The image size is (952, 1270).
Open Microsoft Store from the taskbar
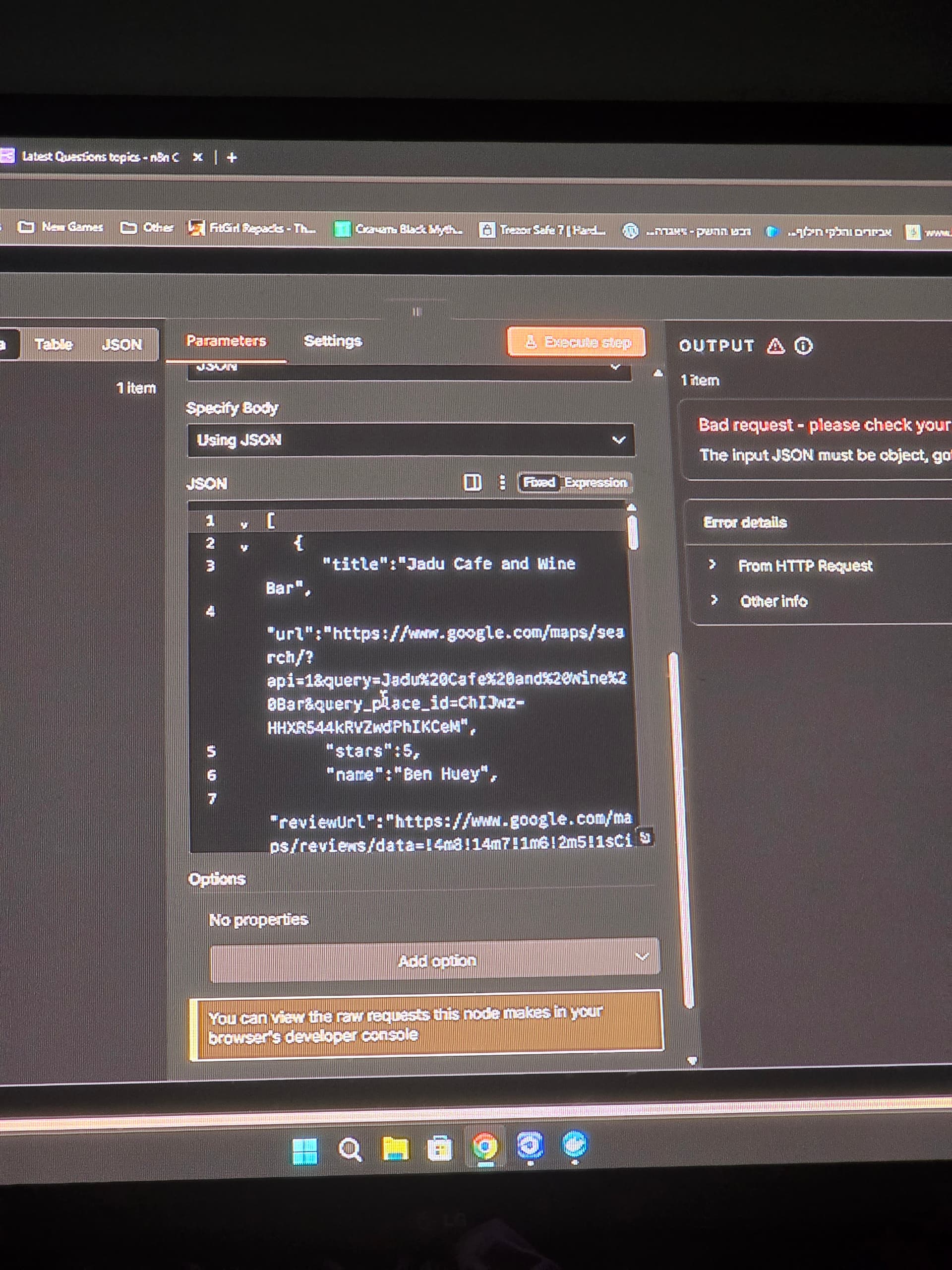tap(440, 1149)
